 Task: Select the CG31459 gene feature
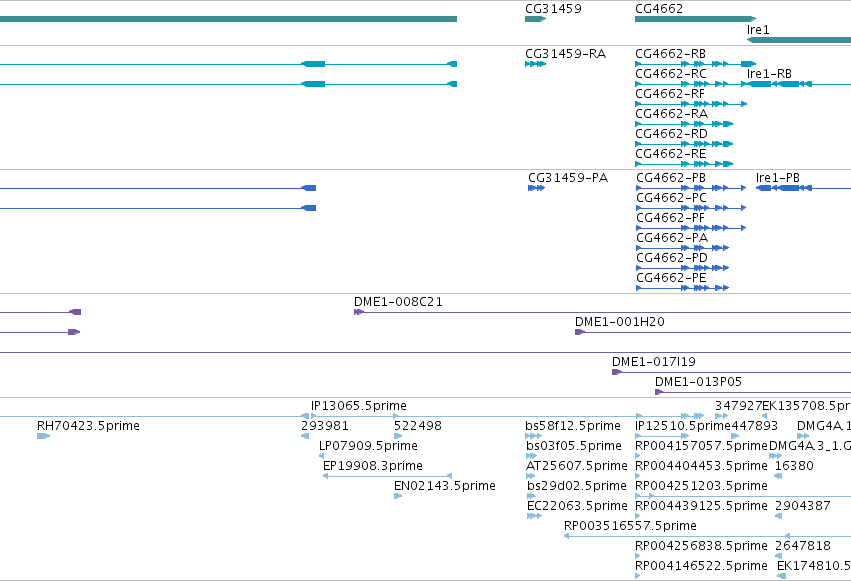[553, 9]
